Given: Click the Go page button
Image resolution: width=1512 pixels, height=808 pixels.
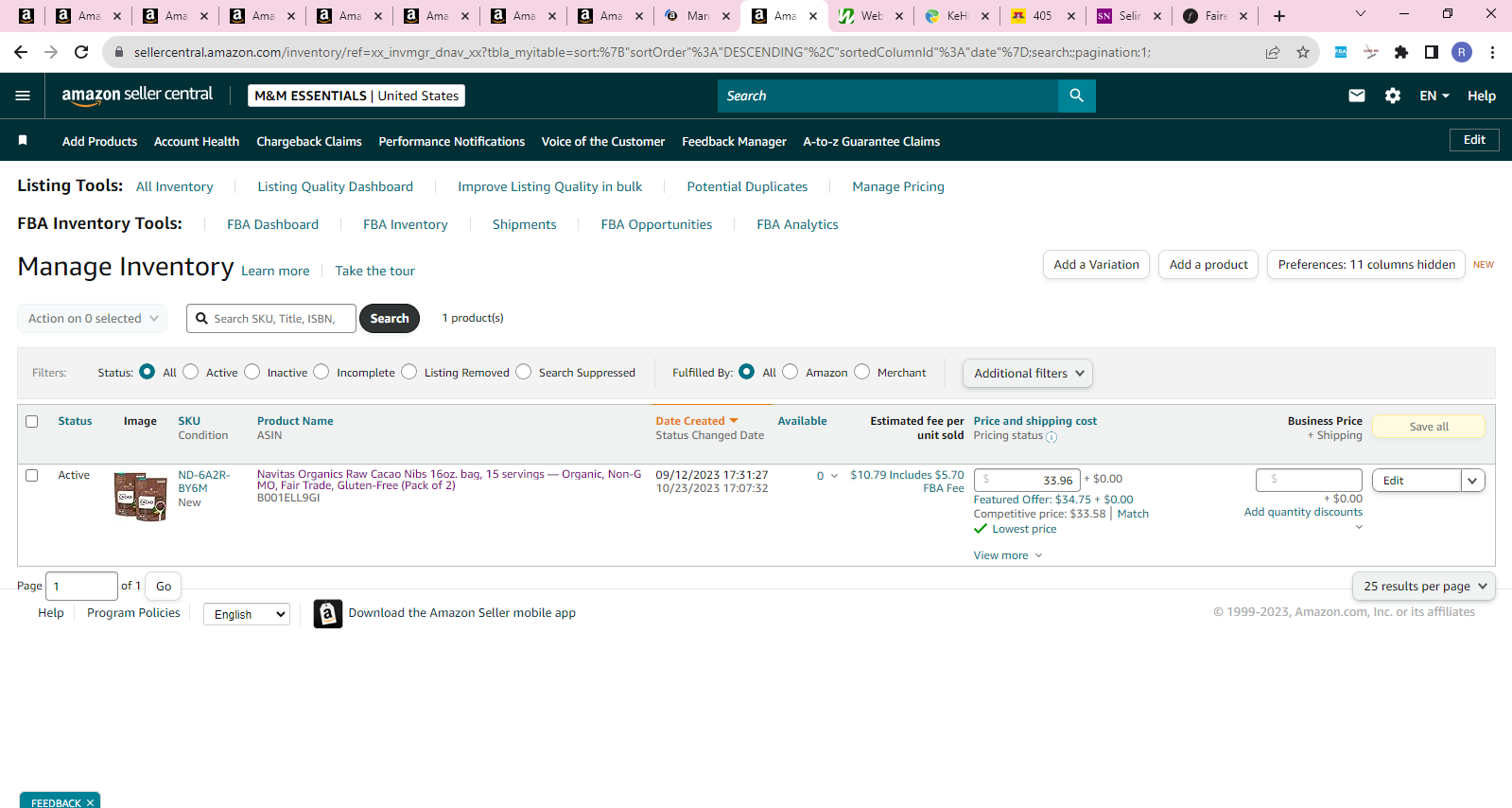Looking at the screenshot, I should [x=164, y=587].
